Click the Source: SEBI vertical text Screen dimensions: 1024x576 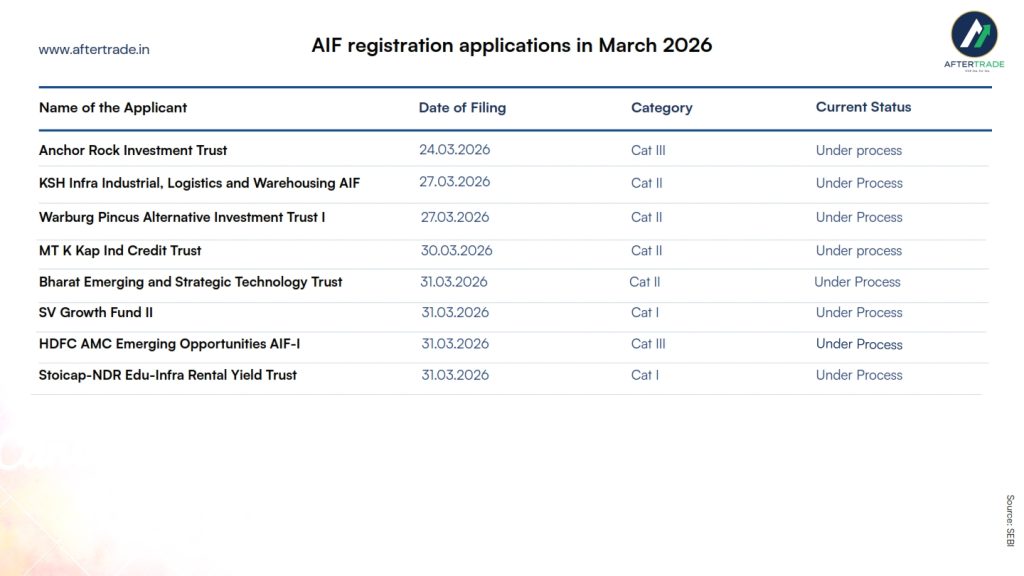pyautogui.click(x=1009, y=520)
